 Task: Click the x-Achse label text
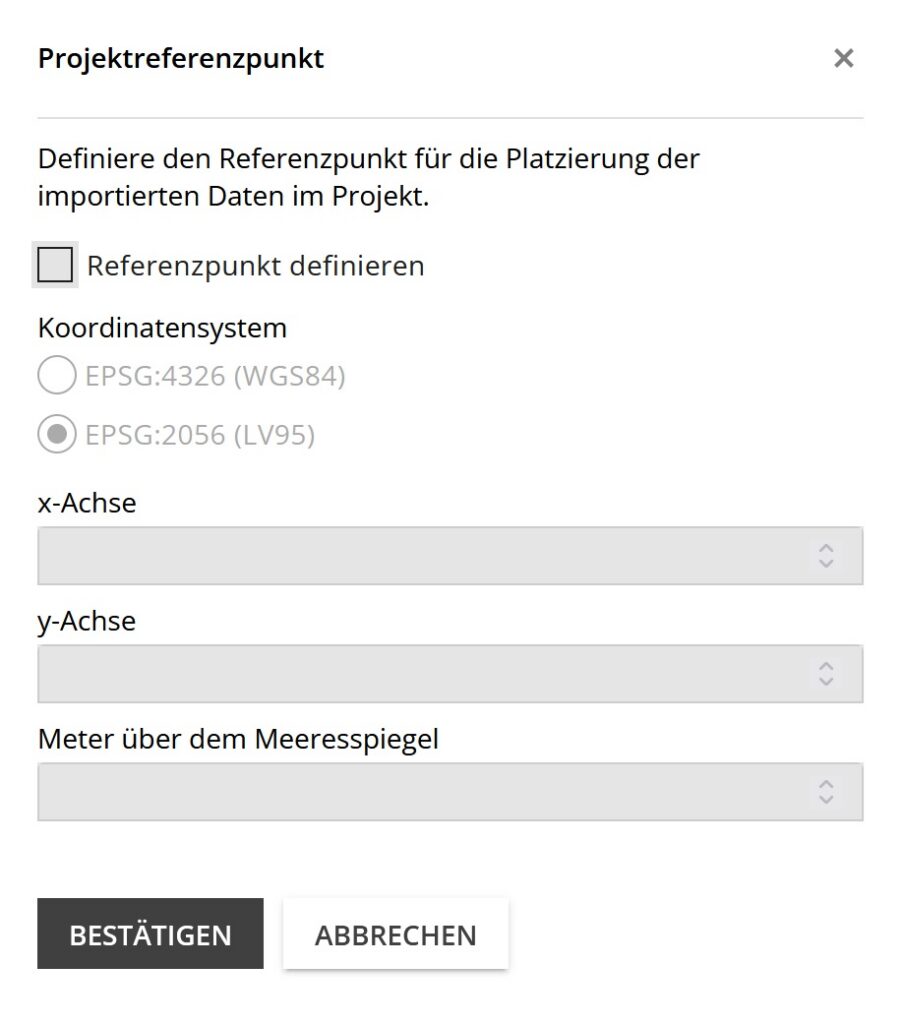click(x=87, y=503)
